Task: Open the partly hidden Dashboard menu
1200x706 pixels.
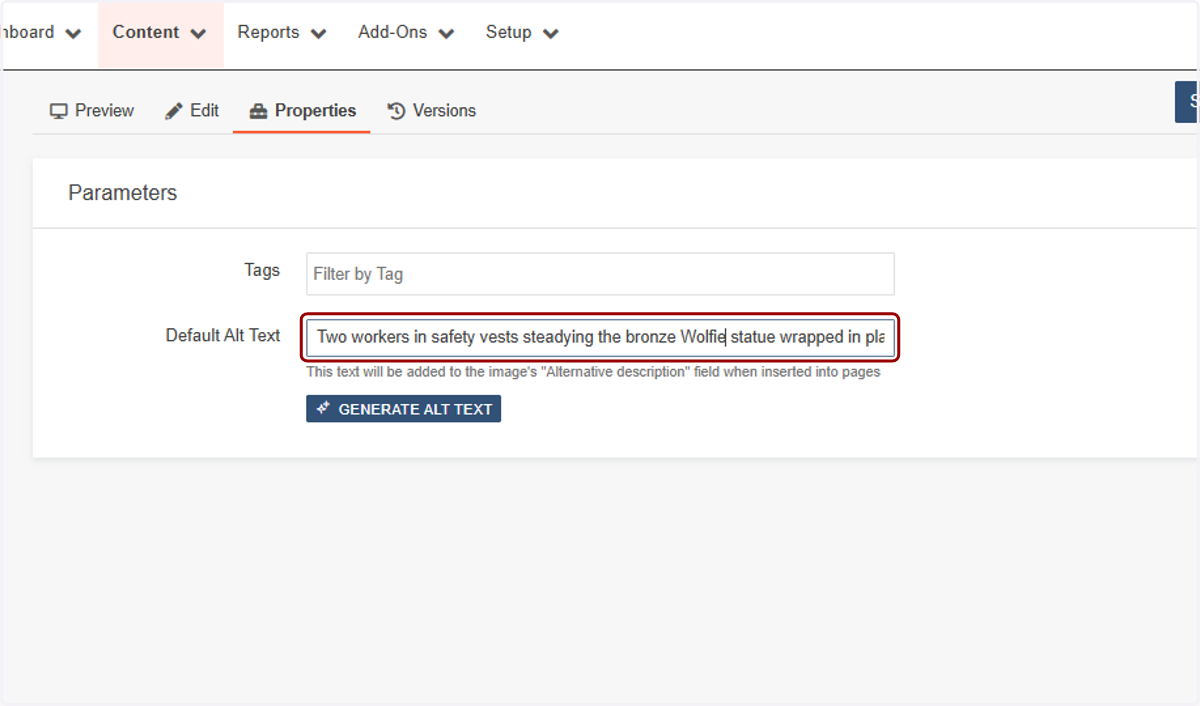Action: click(x=40, y=33)
